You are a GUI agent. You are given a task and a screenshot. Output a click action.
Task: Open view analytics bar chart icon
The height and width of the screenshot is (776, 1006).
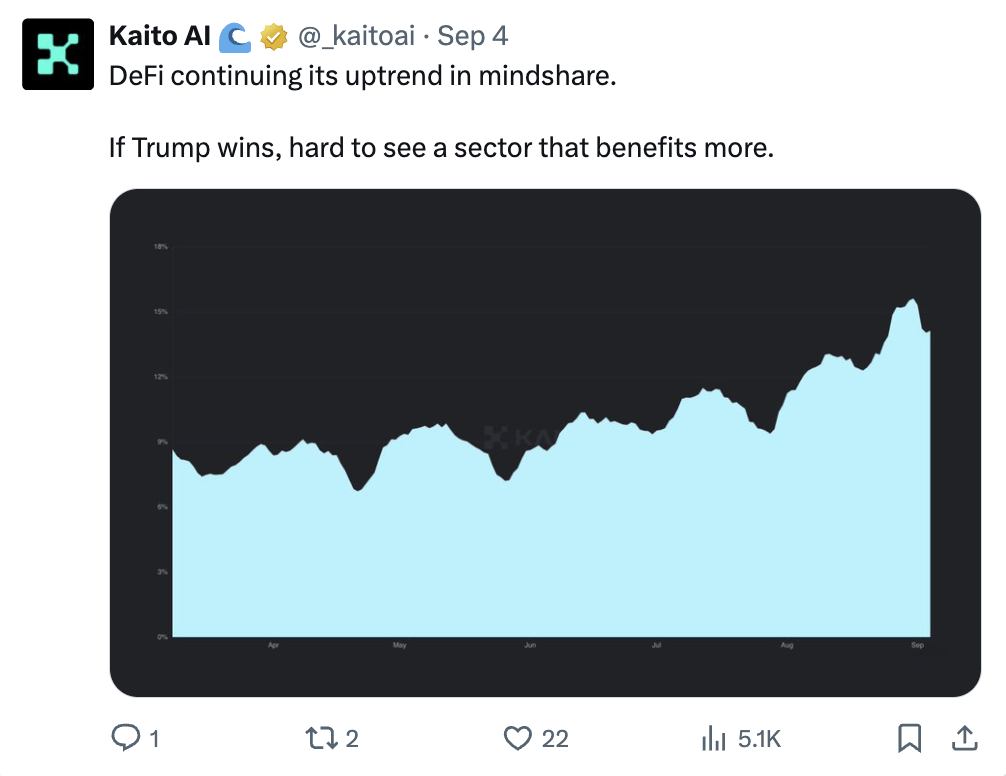(x=714, y=739)
